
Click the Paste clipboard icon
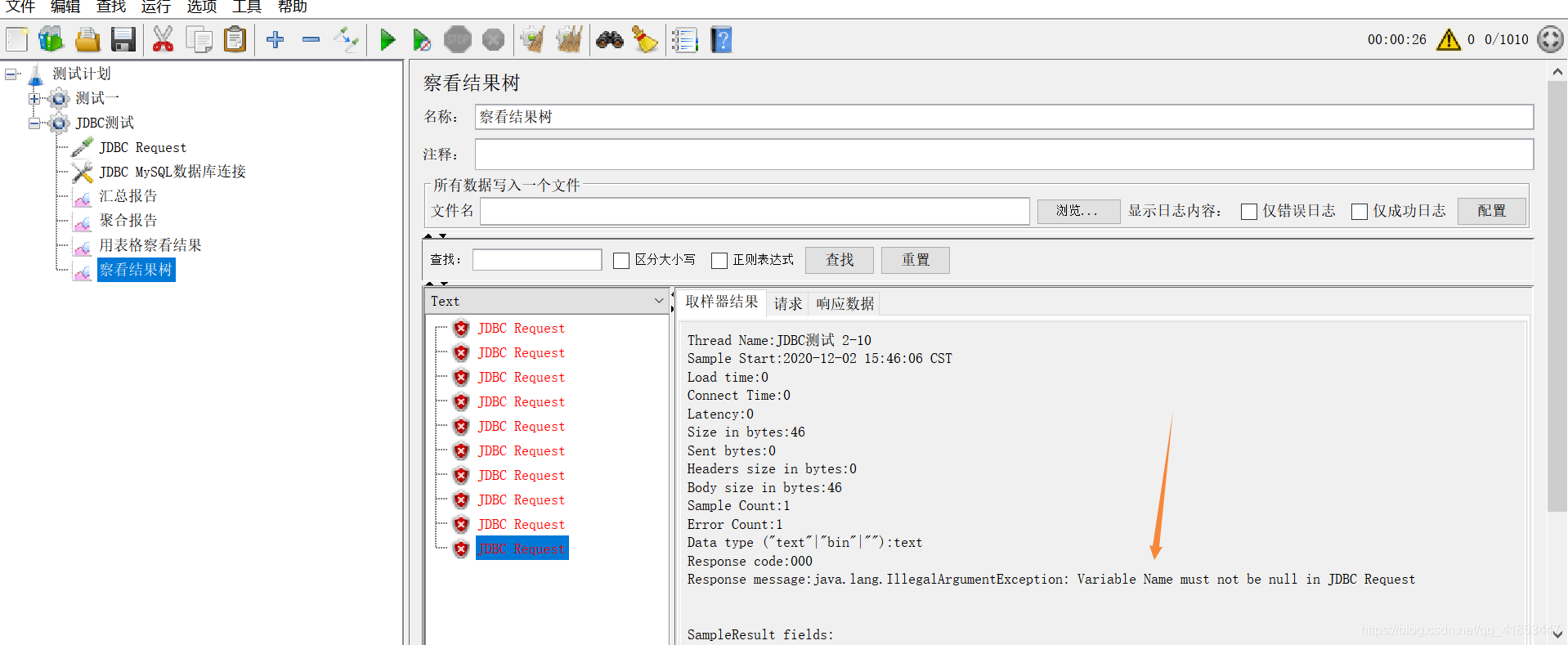235,39
